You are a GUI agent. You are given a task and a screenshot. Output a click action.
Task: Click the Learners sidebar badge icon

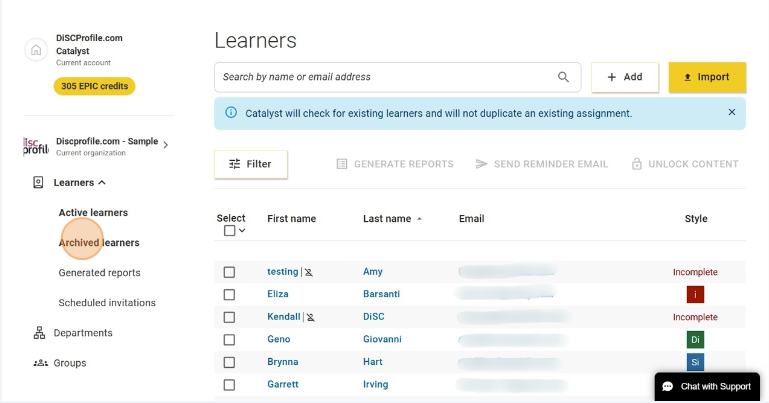(x=38, y=182)
